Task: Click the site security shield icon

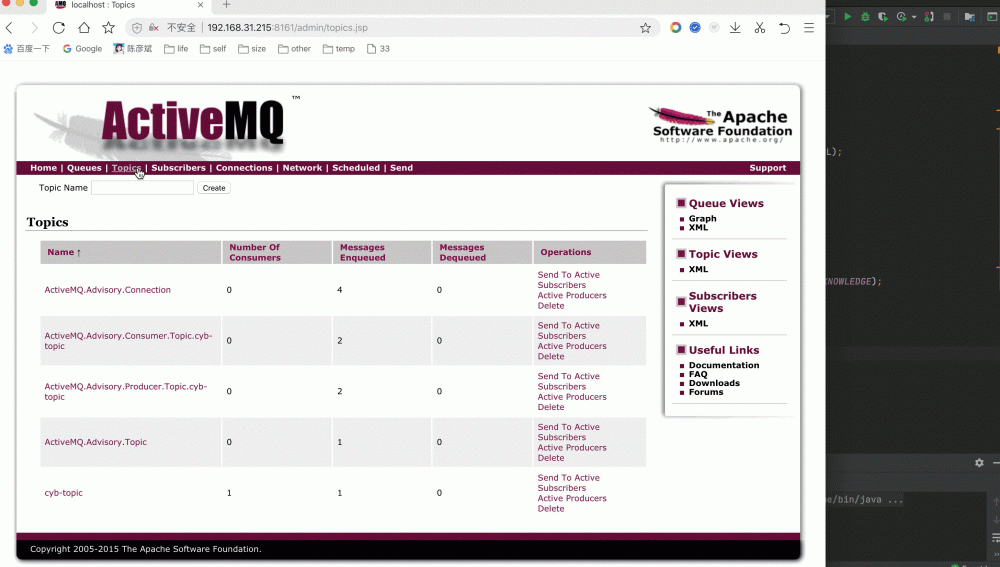Action: click(136, 27)
